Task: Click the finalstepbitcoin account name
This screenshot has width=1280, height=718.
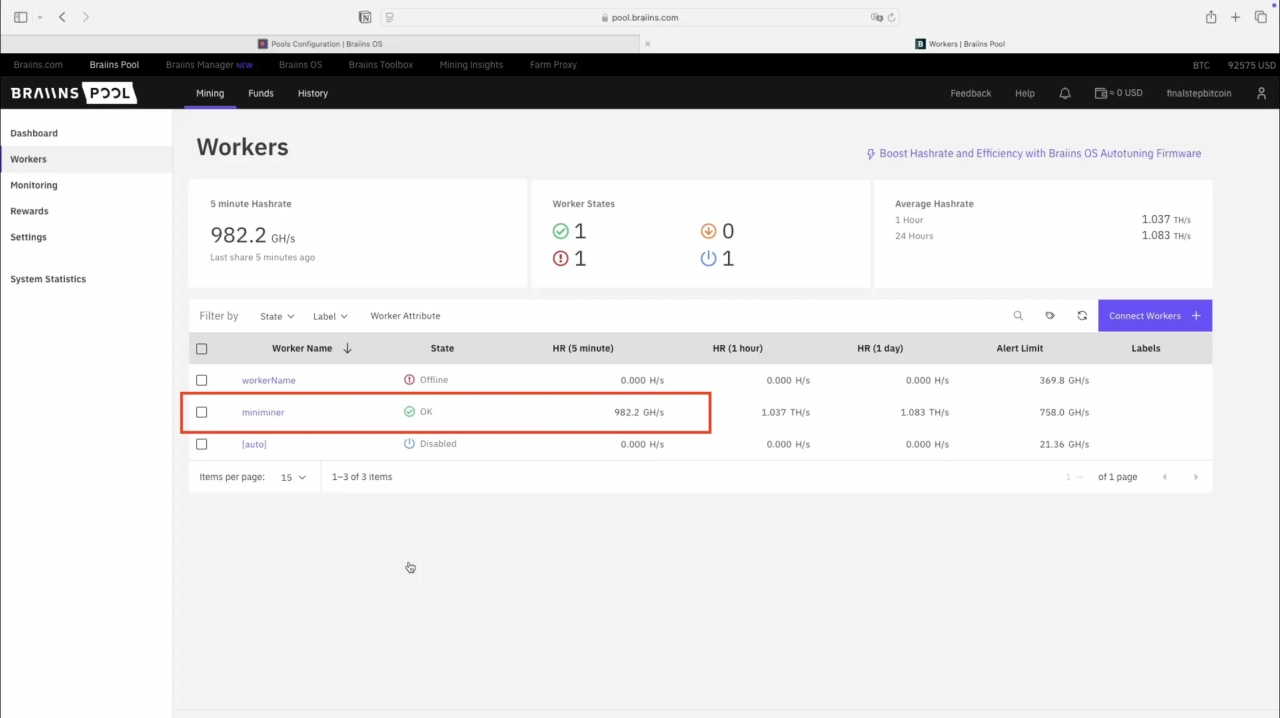Action: click(1199, 93)
